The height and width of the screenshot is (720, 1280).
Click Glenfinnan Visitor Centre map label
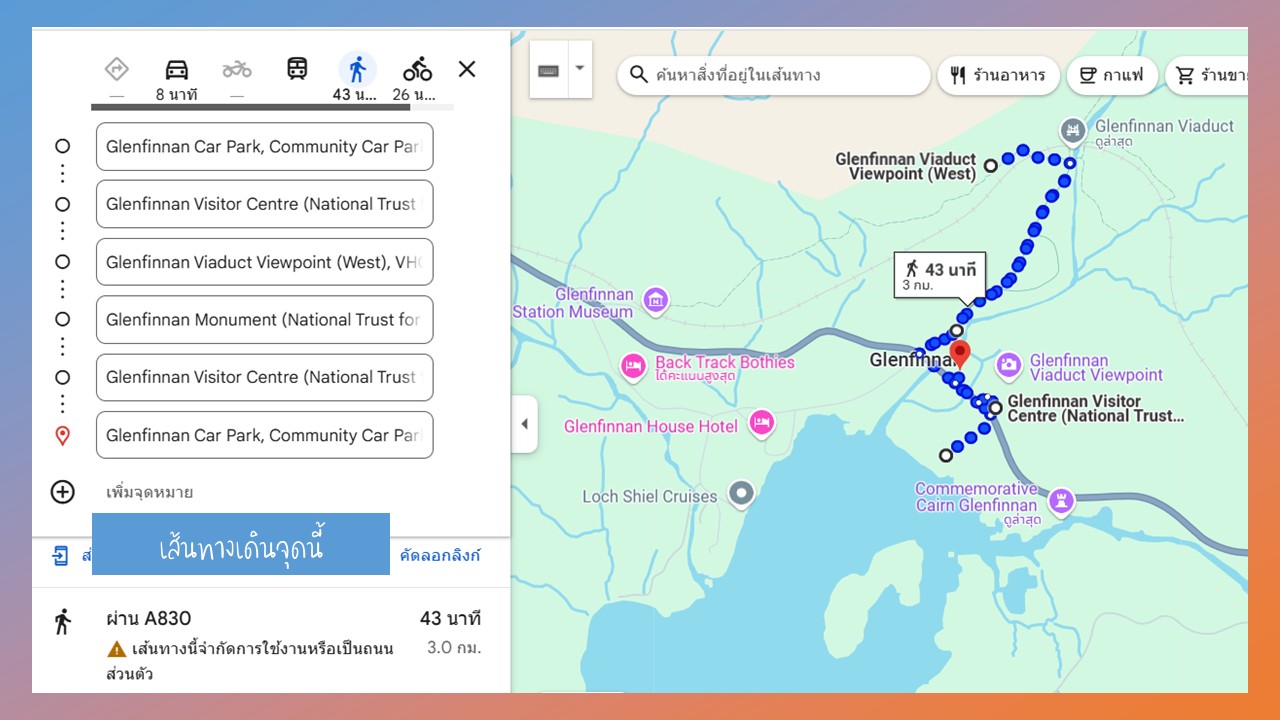(1096, 408)
